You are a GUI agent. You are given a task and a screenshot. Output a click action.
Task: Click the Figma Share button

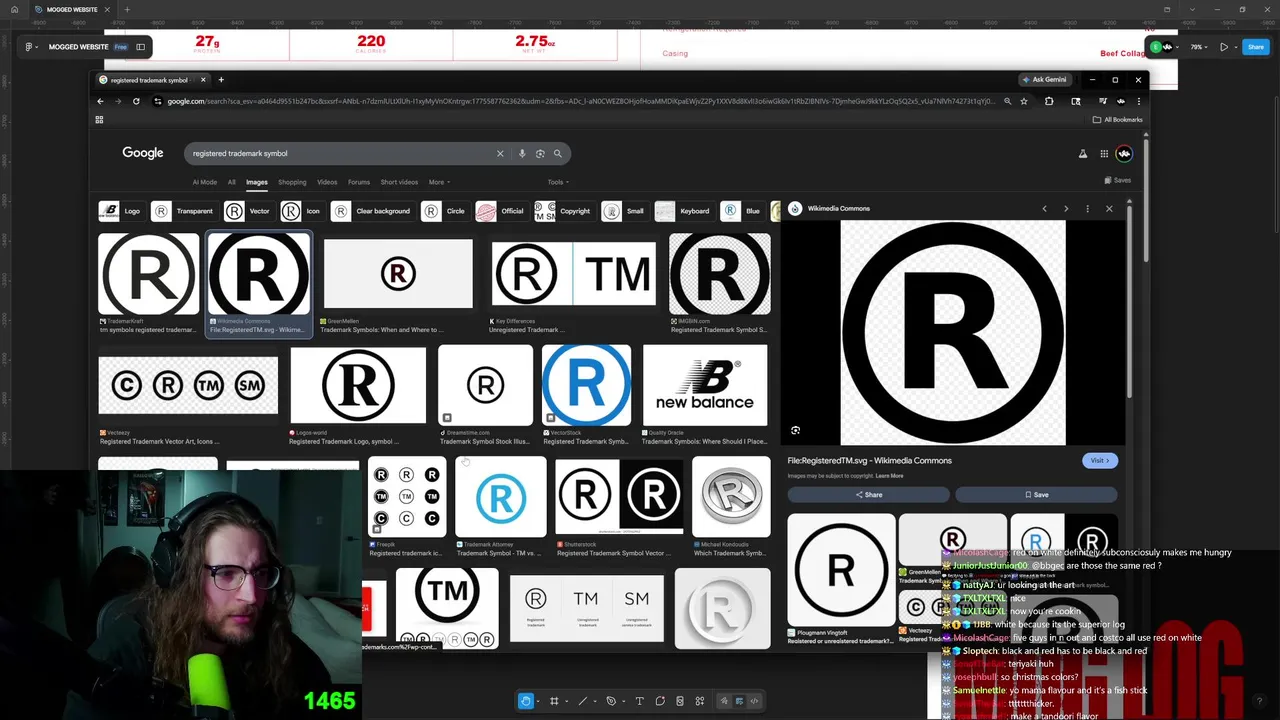[1255, 47]
